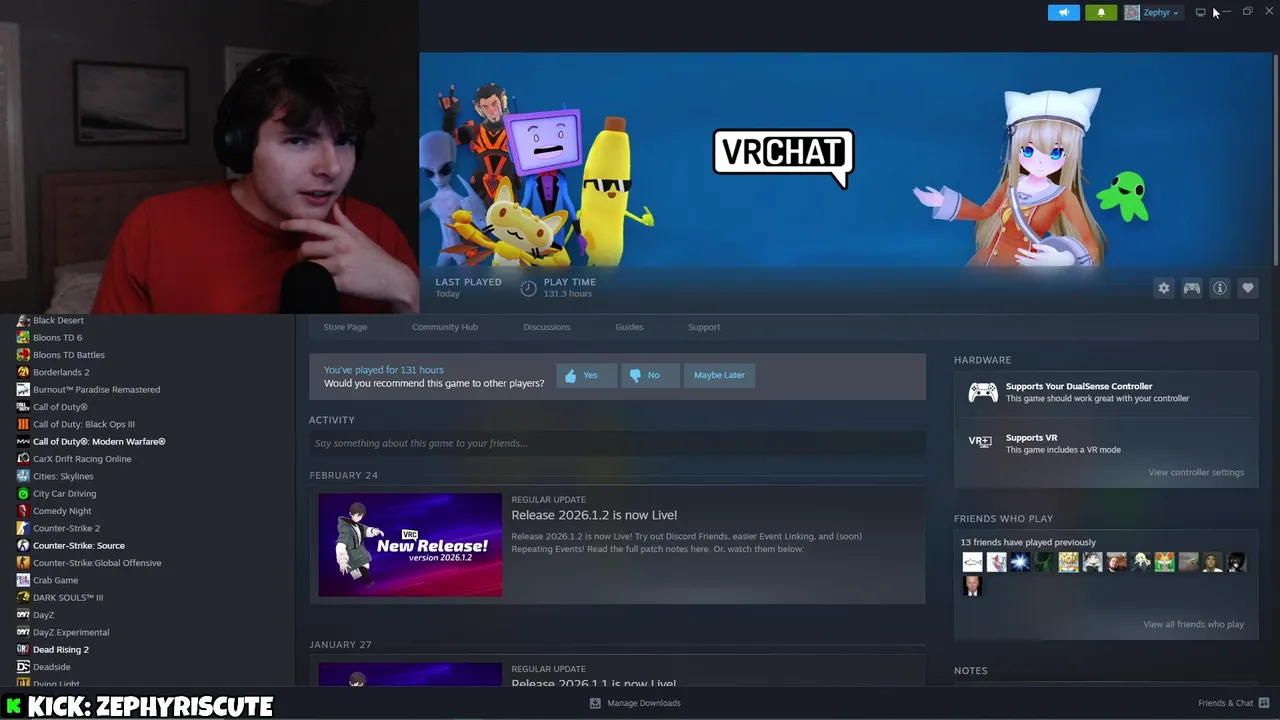The width and height of the screenshot is (1280, 720).
Task: Click the Dead Rising 2 game icon
Action: pos(23,649)
